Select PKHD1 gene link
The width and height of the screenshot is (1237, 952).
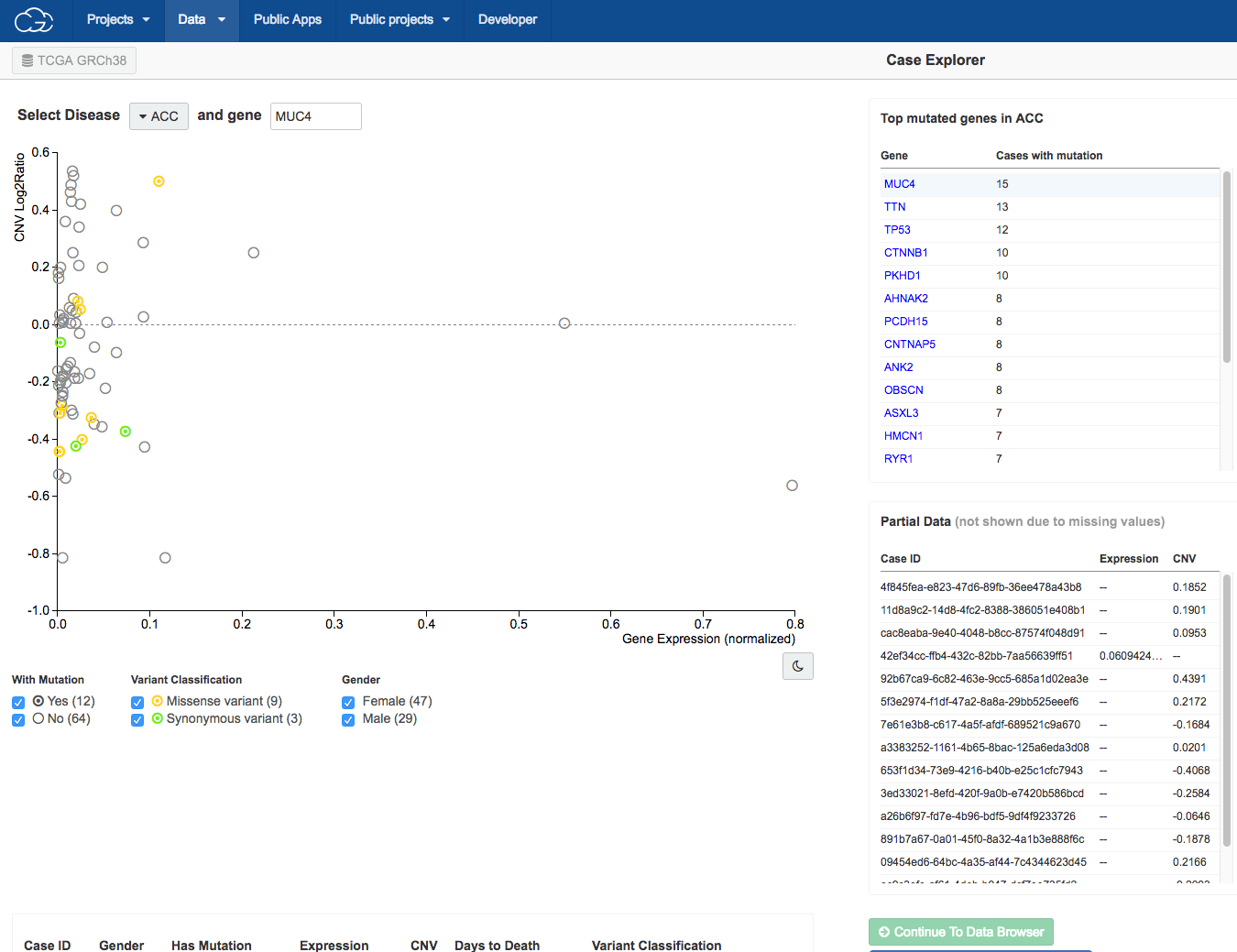pos(903,276)
